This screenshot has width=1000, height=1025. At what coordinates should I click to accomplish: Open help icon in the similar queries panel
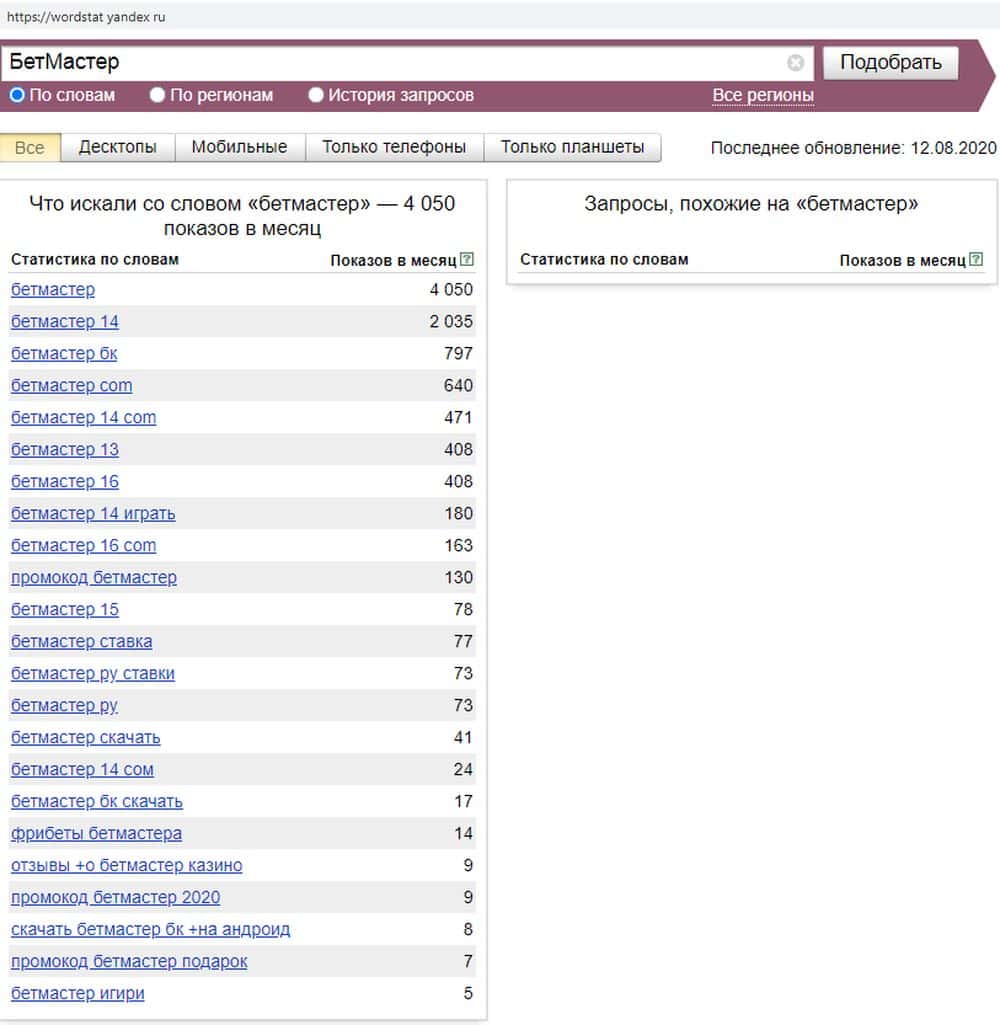(976, 260)
